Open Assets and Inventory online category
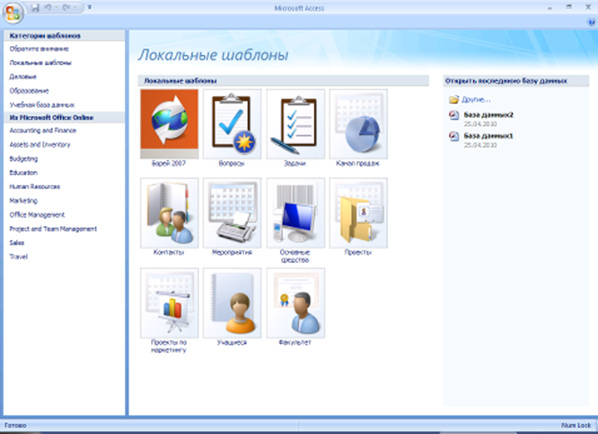Image resolution: width=598 pixels, height=434 pixels. coord(40,145)
